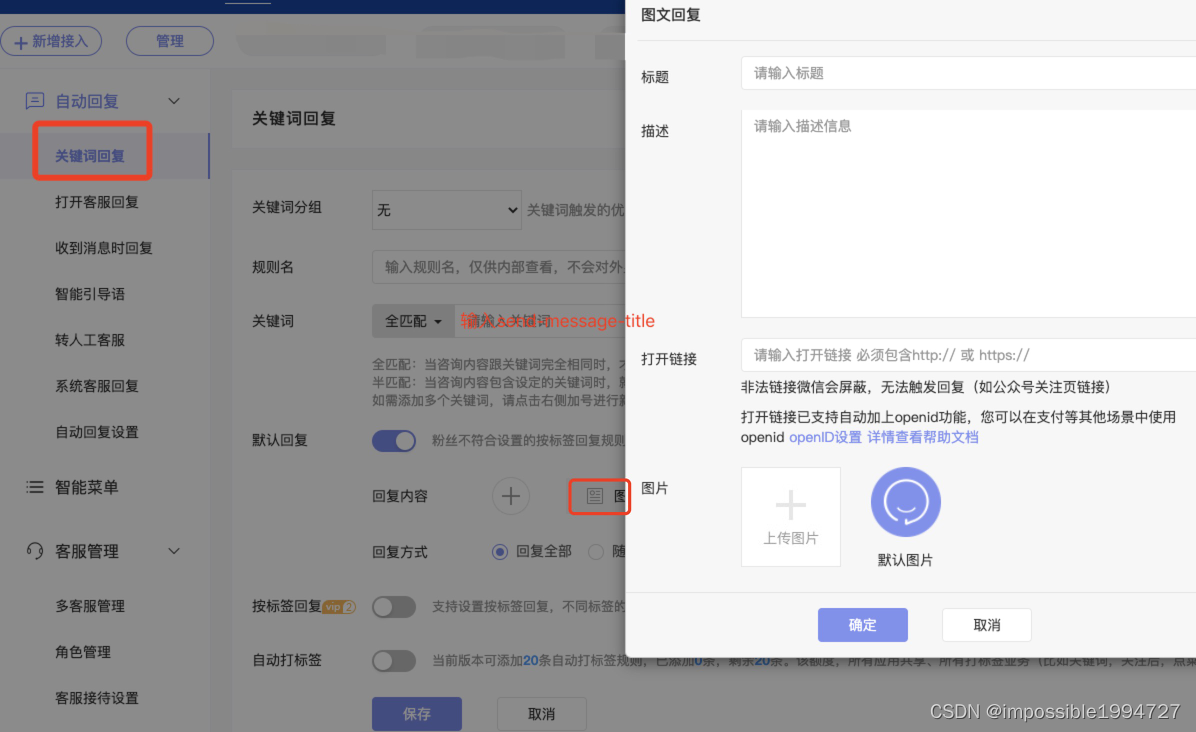This screenshot has height=732, width=1196.
Task: Confirm the dialog with 确定
Action: pyautogui.click(x=863, y=625)
